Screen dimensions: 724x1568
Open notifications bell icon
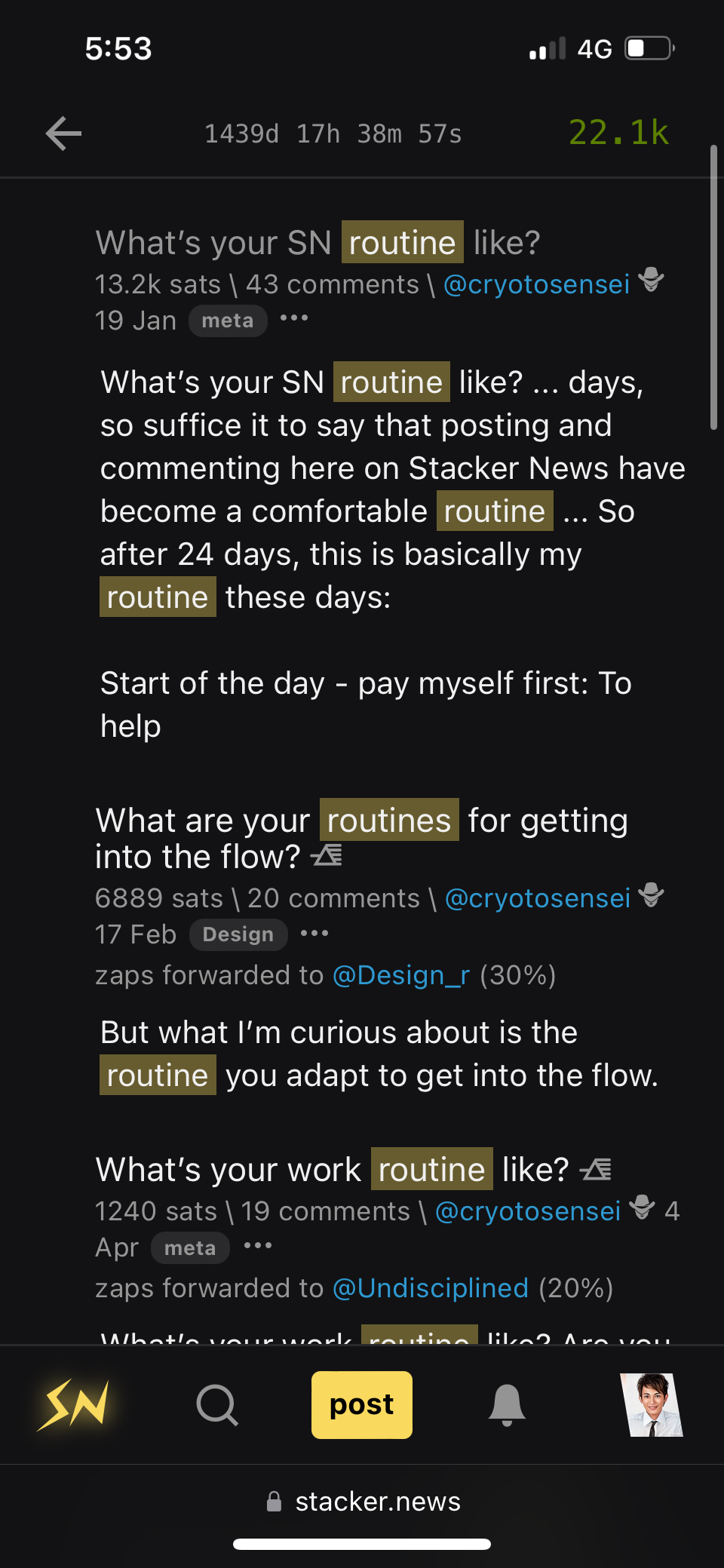click(x=507, y=1405)
